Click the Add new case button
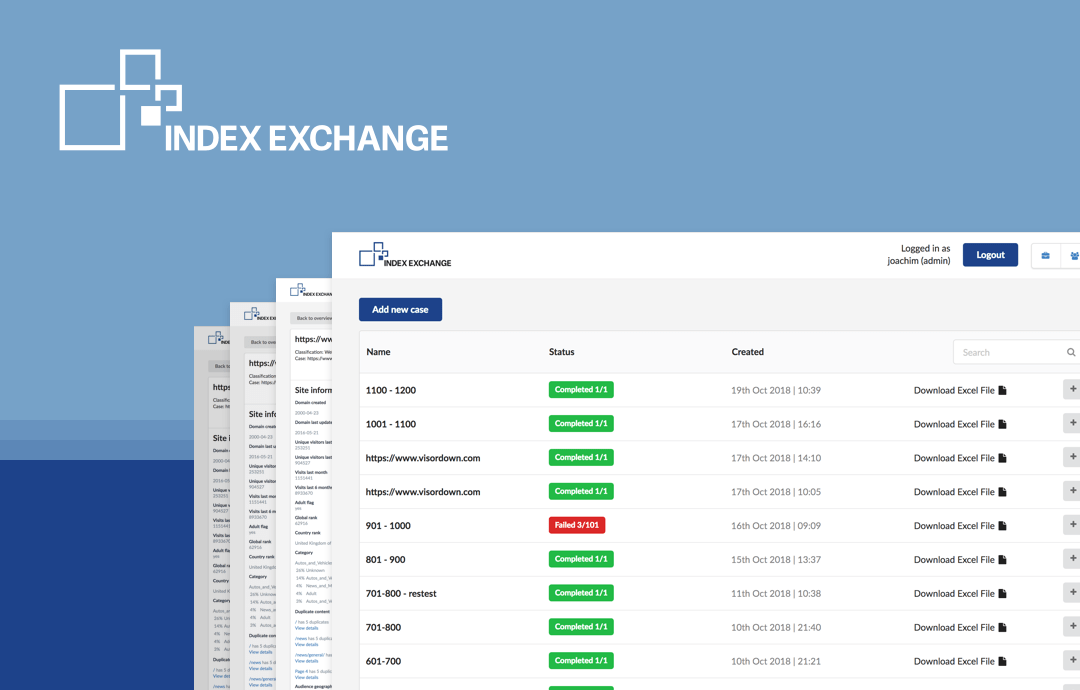The image size is (1080, 690). click(x=400, y=310)
